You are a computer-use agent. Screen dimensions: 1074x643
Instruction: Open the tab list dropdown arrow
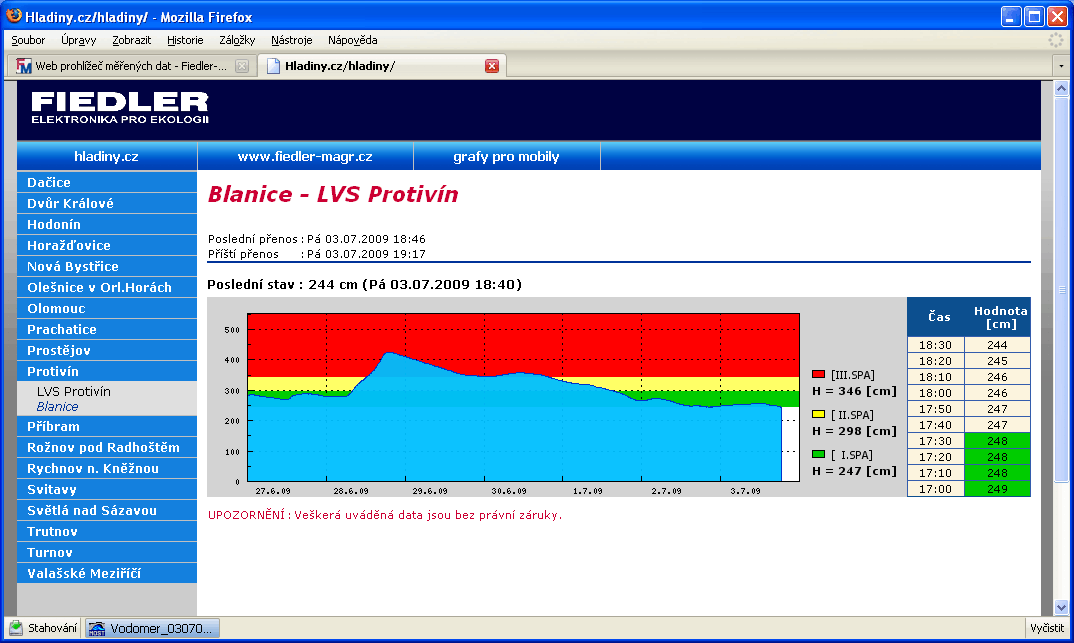1061,66
